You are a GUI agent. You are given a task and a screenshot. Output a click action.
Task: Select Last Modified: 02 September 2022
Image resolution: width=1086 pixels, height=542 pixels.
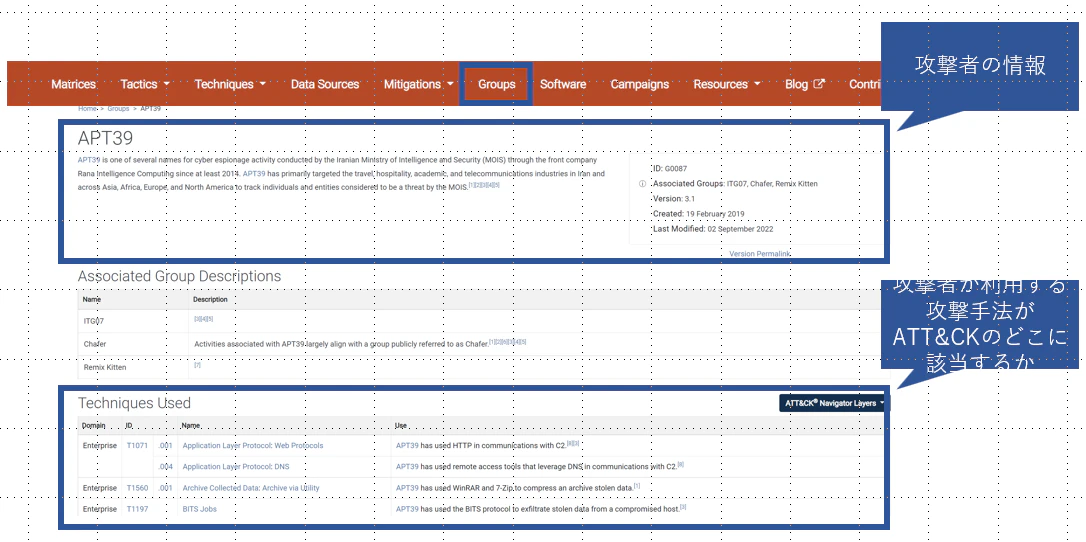(713, 229)
